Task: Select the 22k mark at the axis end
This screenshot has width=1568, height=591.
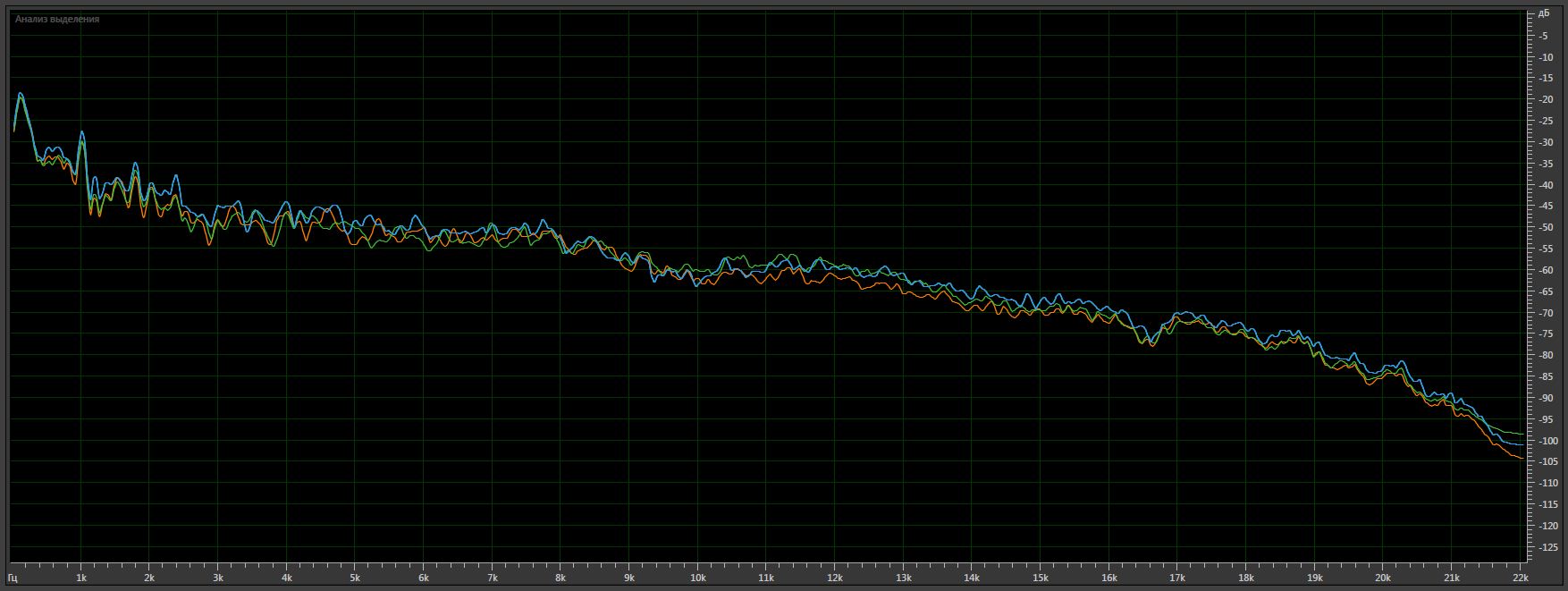Action: (1520, 578)
